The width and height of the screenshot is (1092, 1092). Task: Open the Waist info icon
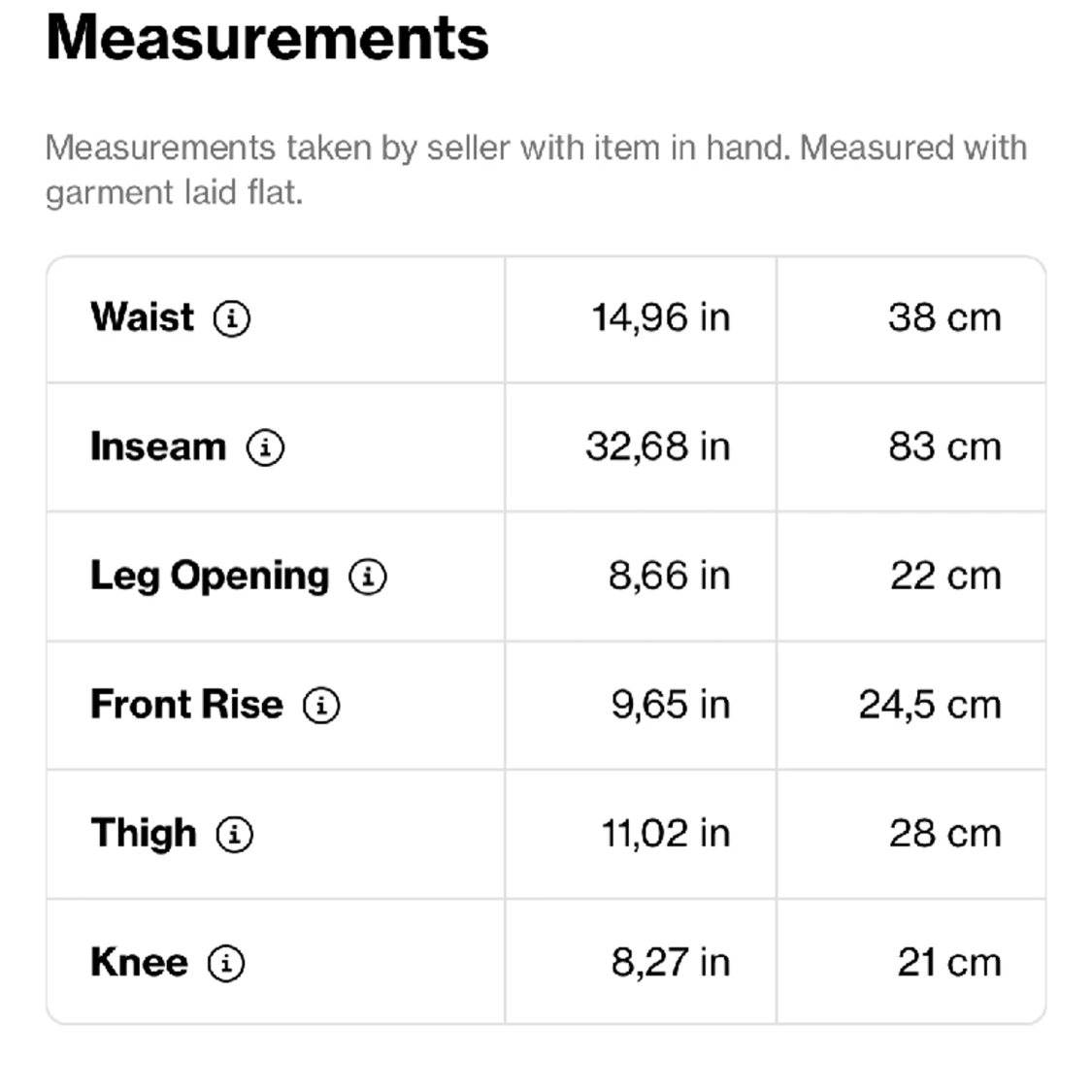click(232, 318)
